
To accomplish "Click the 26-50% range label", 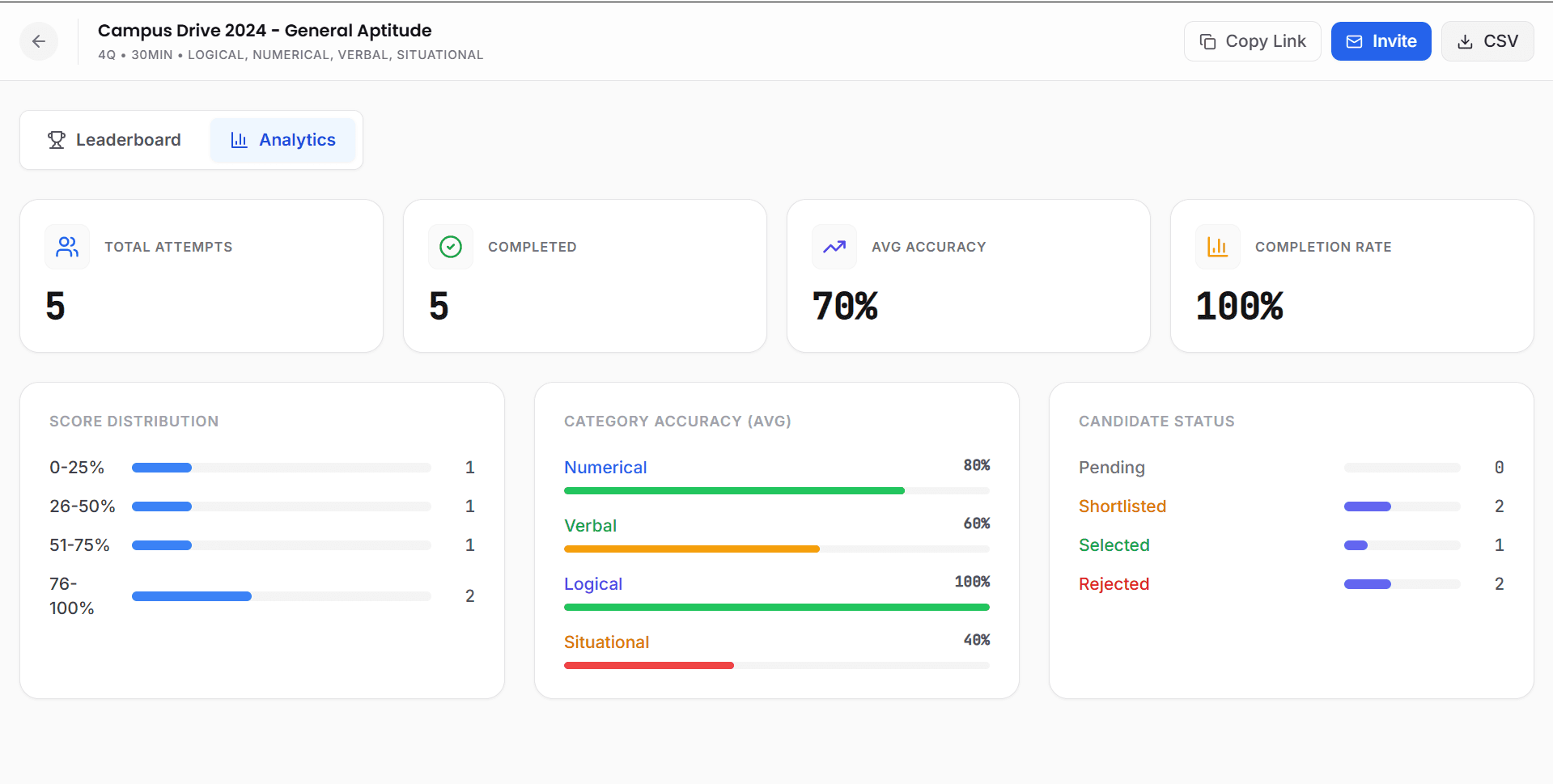I will pos(83,506).
